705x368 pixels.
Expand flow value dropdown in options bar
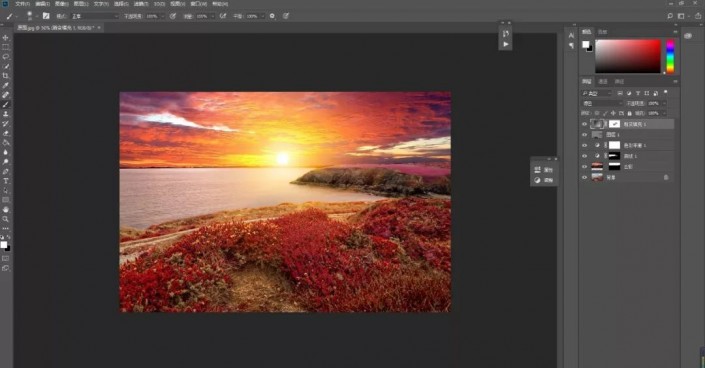click(212, 16)
